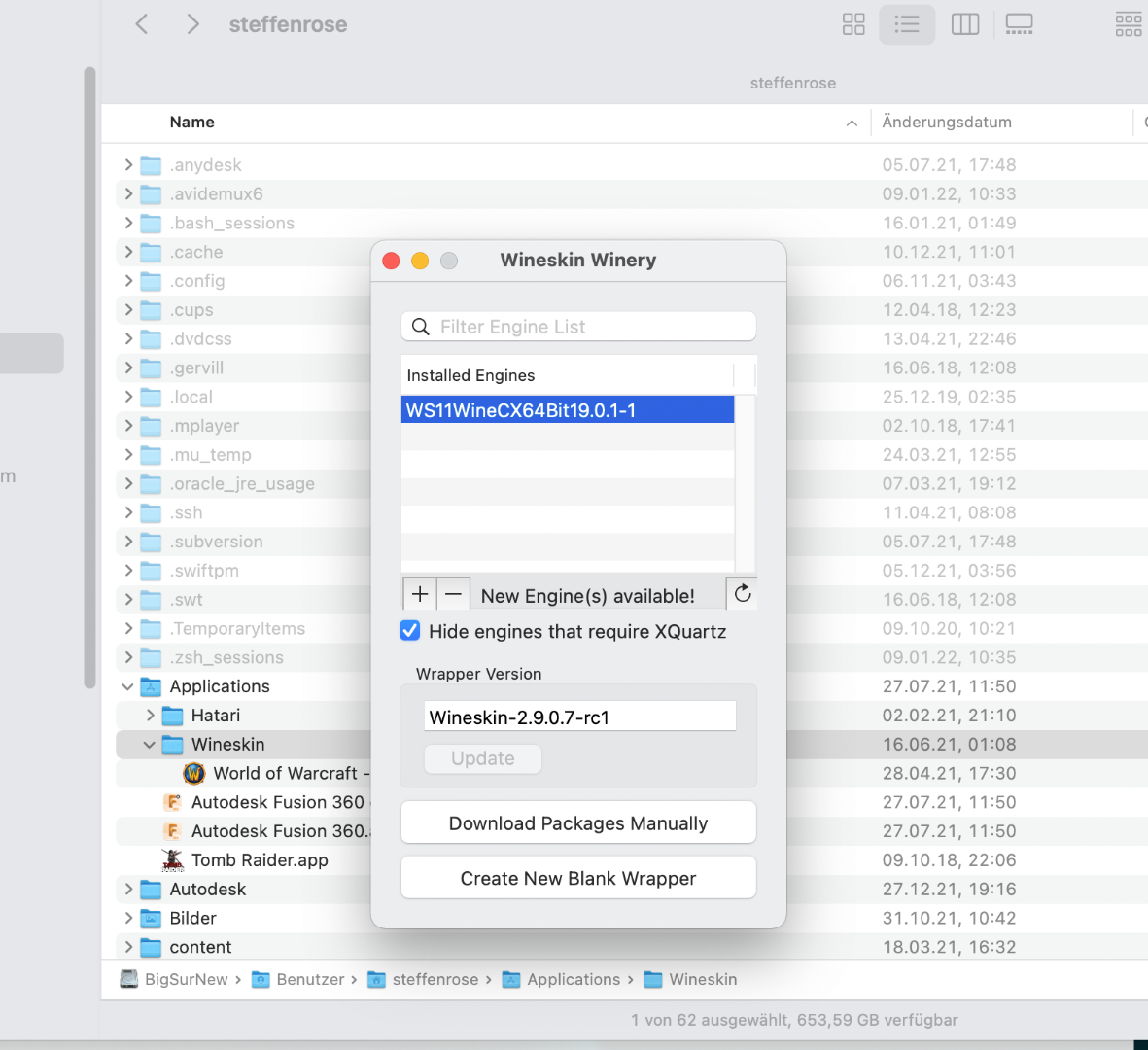Expand the .cache folder
1148x1050 pixels.
pyautogui.click(x=128, y=252)
